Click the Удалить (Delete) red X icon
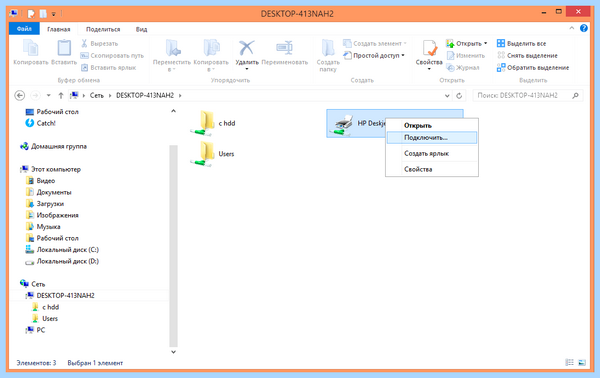Image resolution: width=600 pixels, height=378 pixels. coord(247,48)
